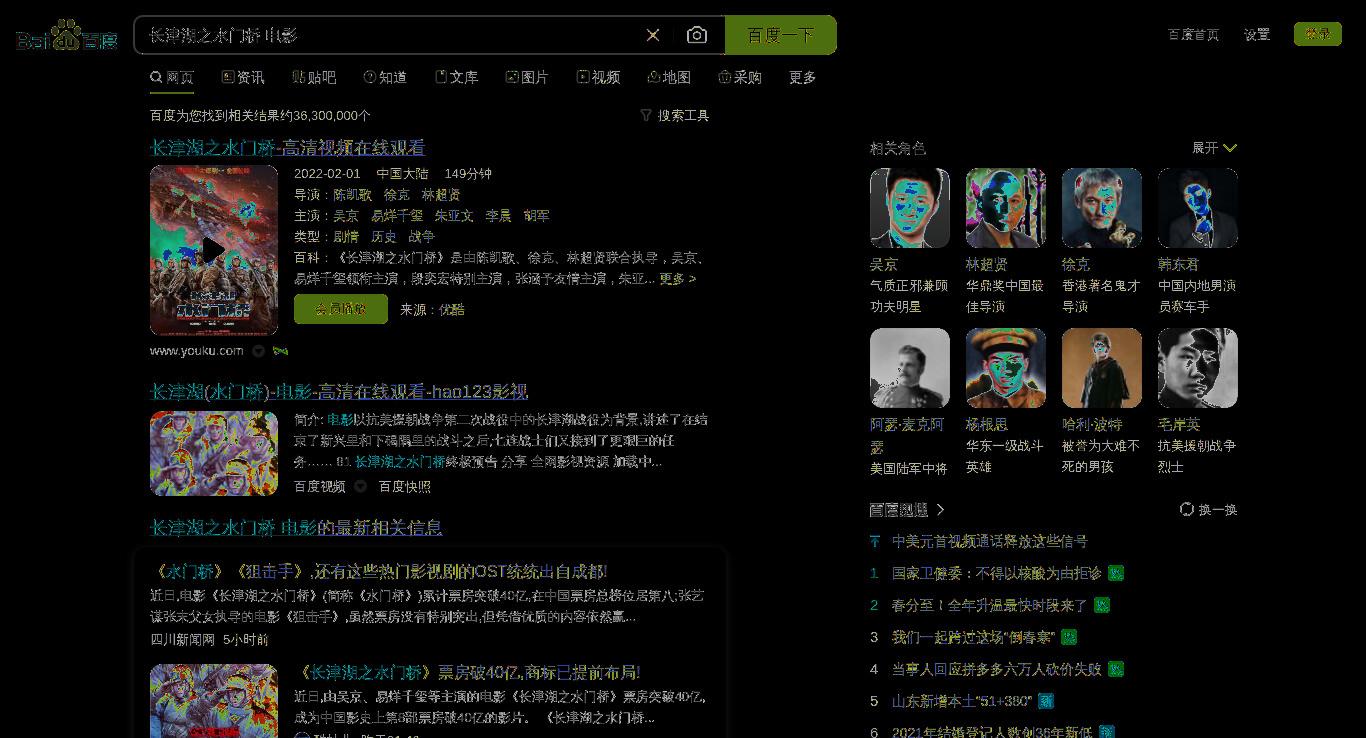Open the OST news article headline

[x=379, y=572]
